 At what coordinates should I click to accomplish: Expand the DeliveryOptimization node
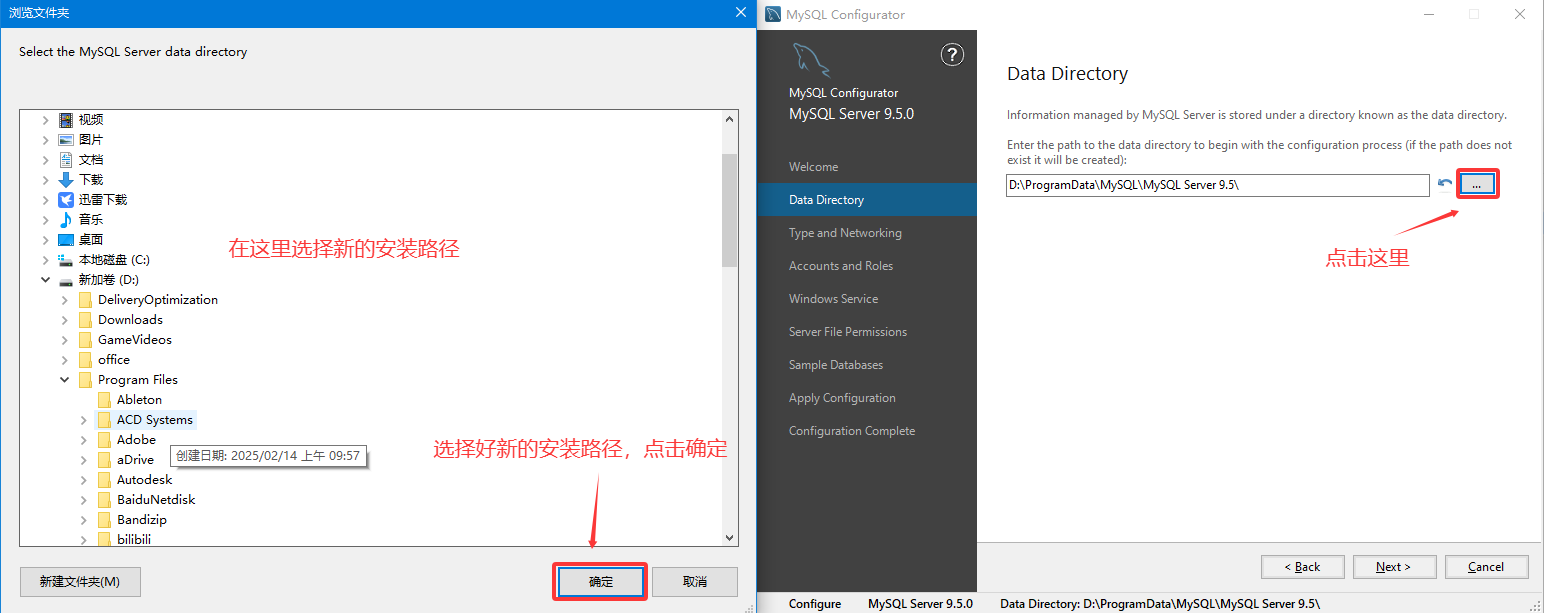pos(65,300)
